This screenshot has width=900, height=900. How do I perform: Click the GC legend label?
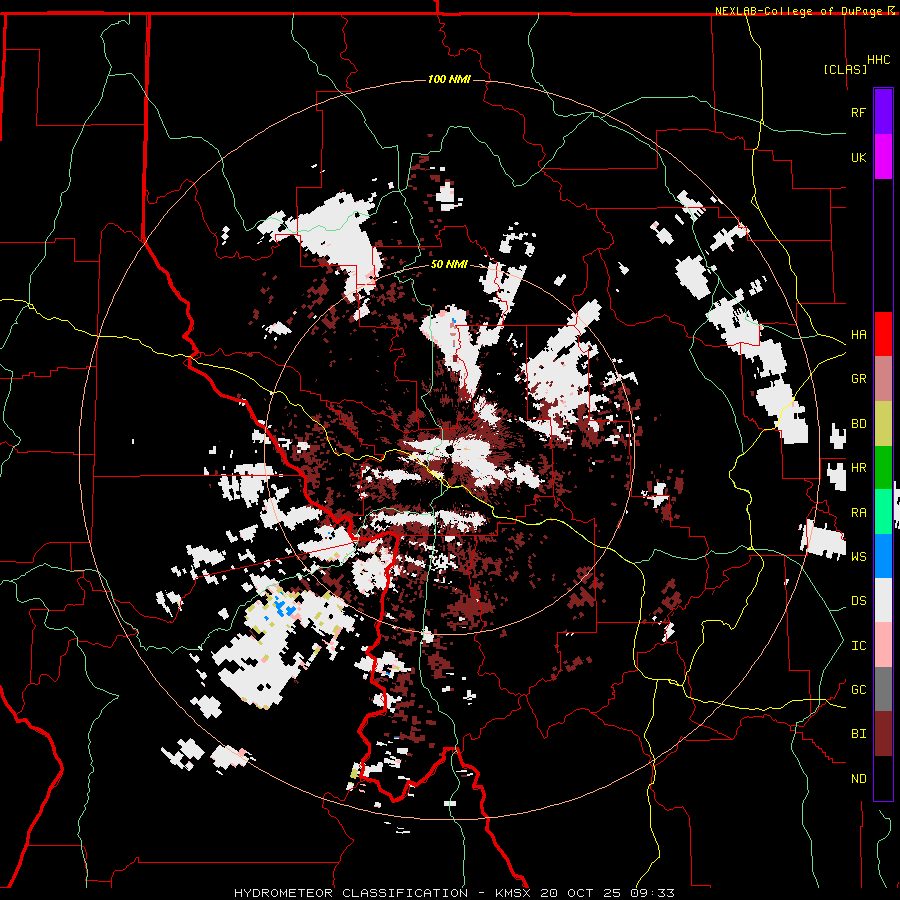click(858, 690)
